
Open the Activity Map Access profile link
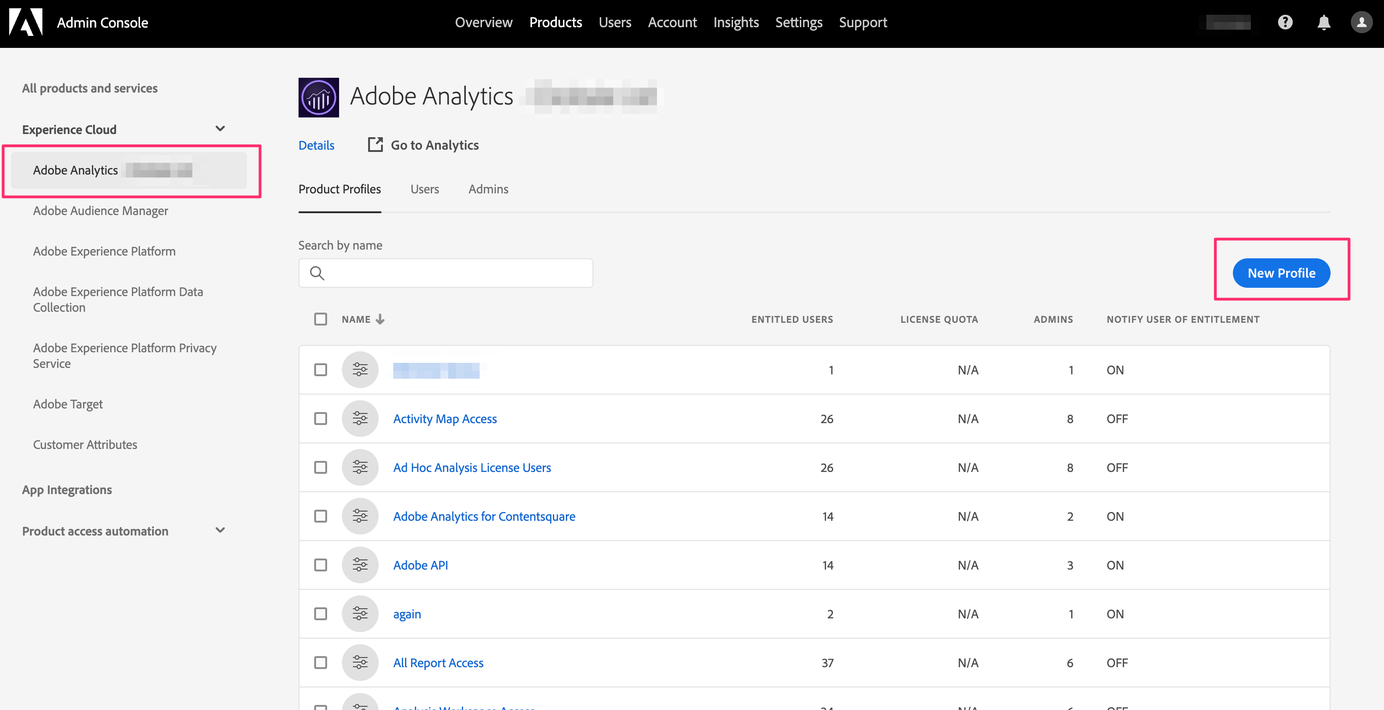click(445, 419)
